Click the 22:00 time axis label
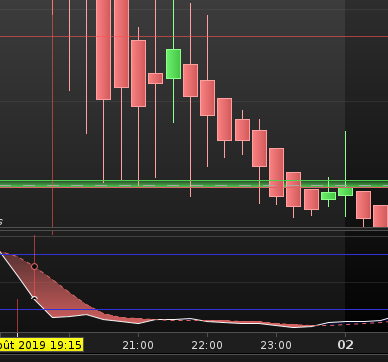 coord(207,345)
